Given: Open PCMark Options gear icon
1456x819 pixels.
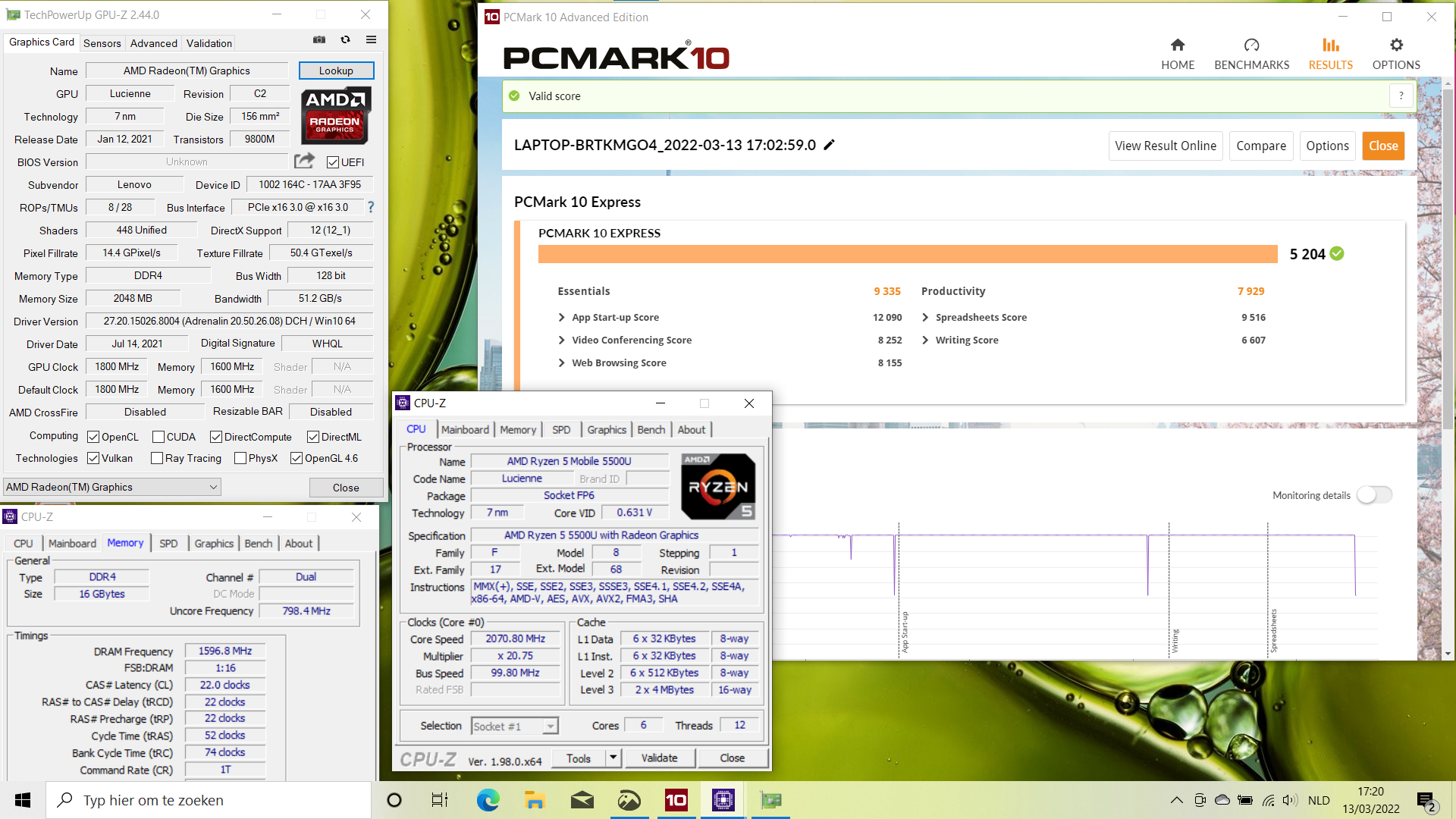Looking at the screenshot, I should 1396,45.
